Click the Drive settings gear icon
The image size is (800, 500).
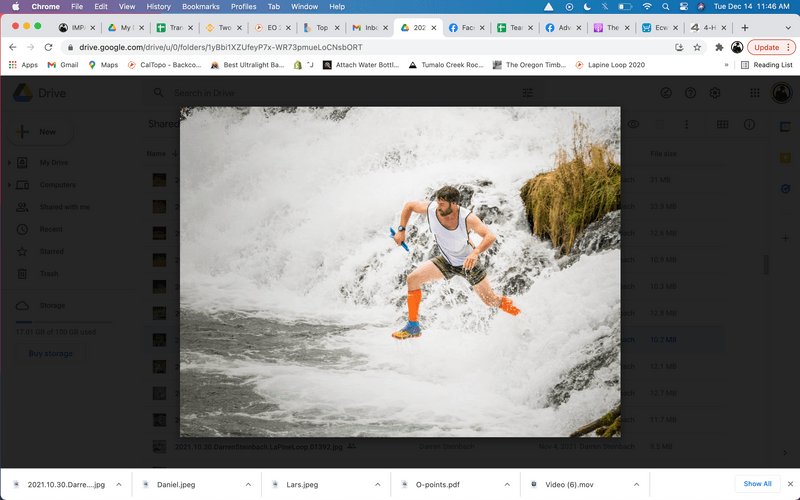(715, 93)
